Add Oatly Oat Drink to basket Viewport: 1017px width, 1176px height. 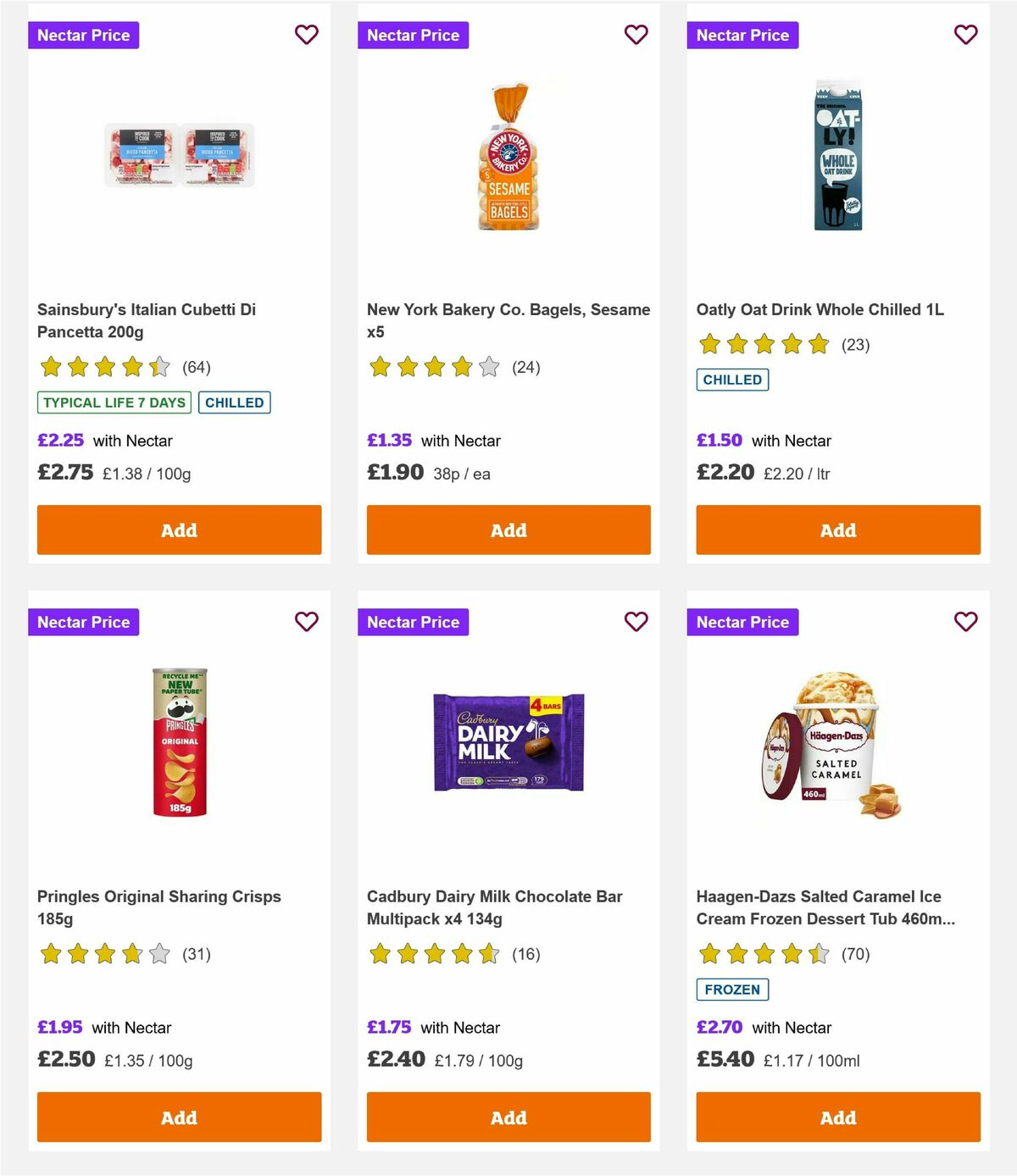click(x=837, y=530)
